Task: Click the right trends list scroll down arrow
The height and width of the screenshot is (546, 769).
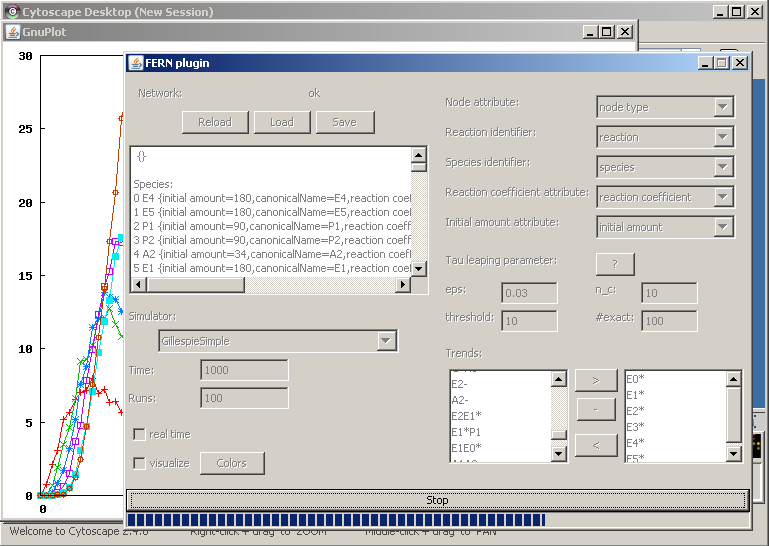Action: pos(733,454)
